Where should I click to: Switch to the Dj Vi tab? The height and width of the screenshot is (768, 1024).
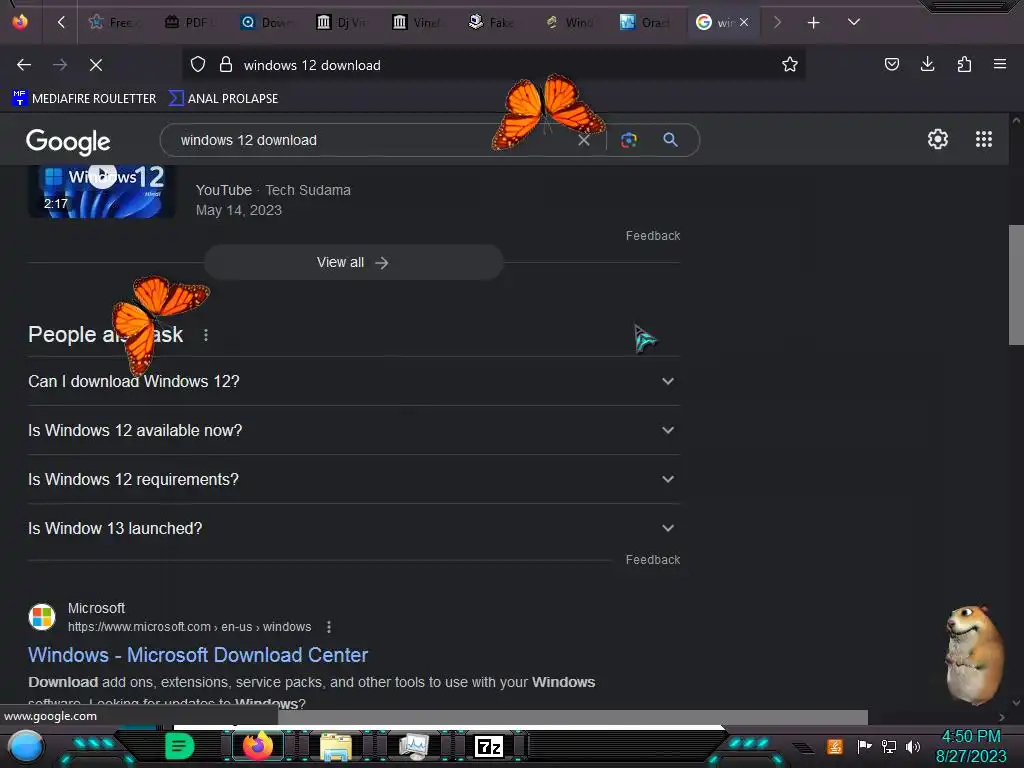(342, 23)
